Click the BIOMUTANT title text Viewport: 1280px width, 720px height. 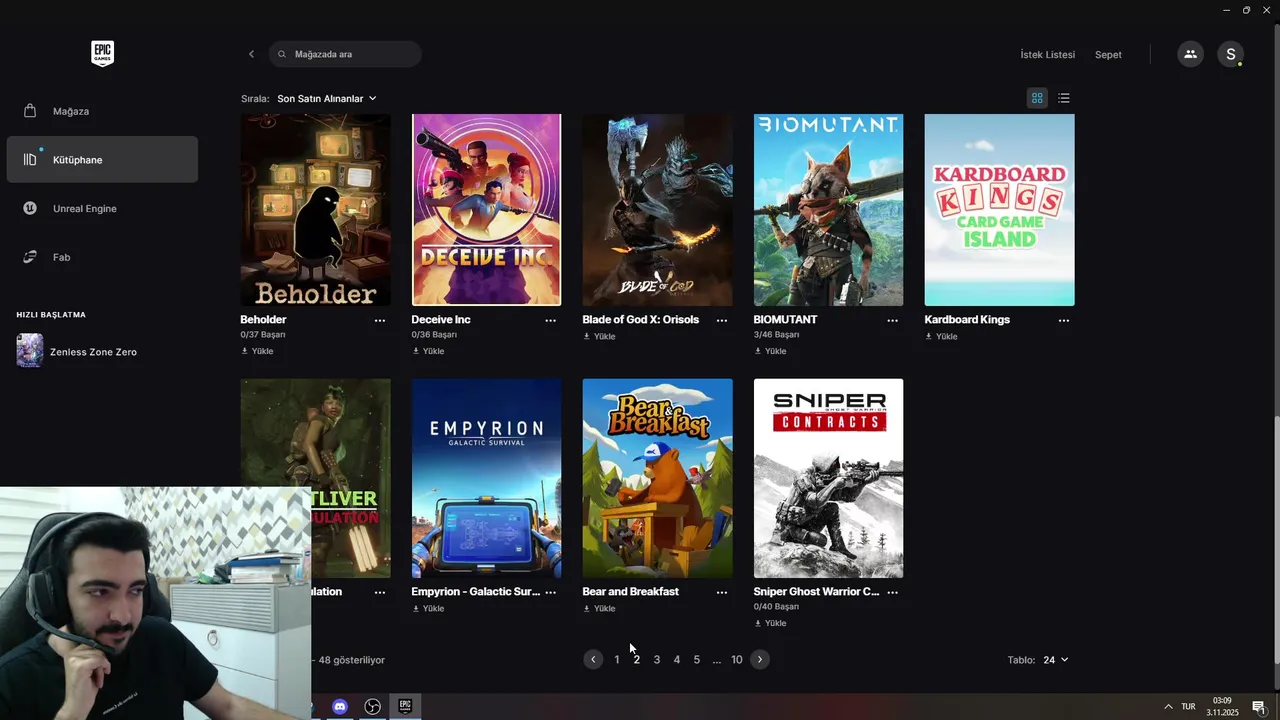[x=786, y=320]
